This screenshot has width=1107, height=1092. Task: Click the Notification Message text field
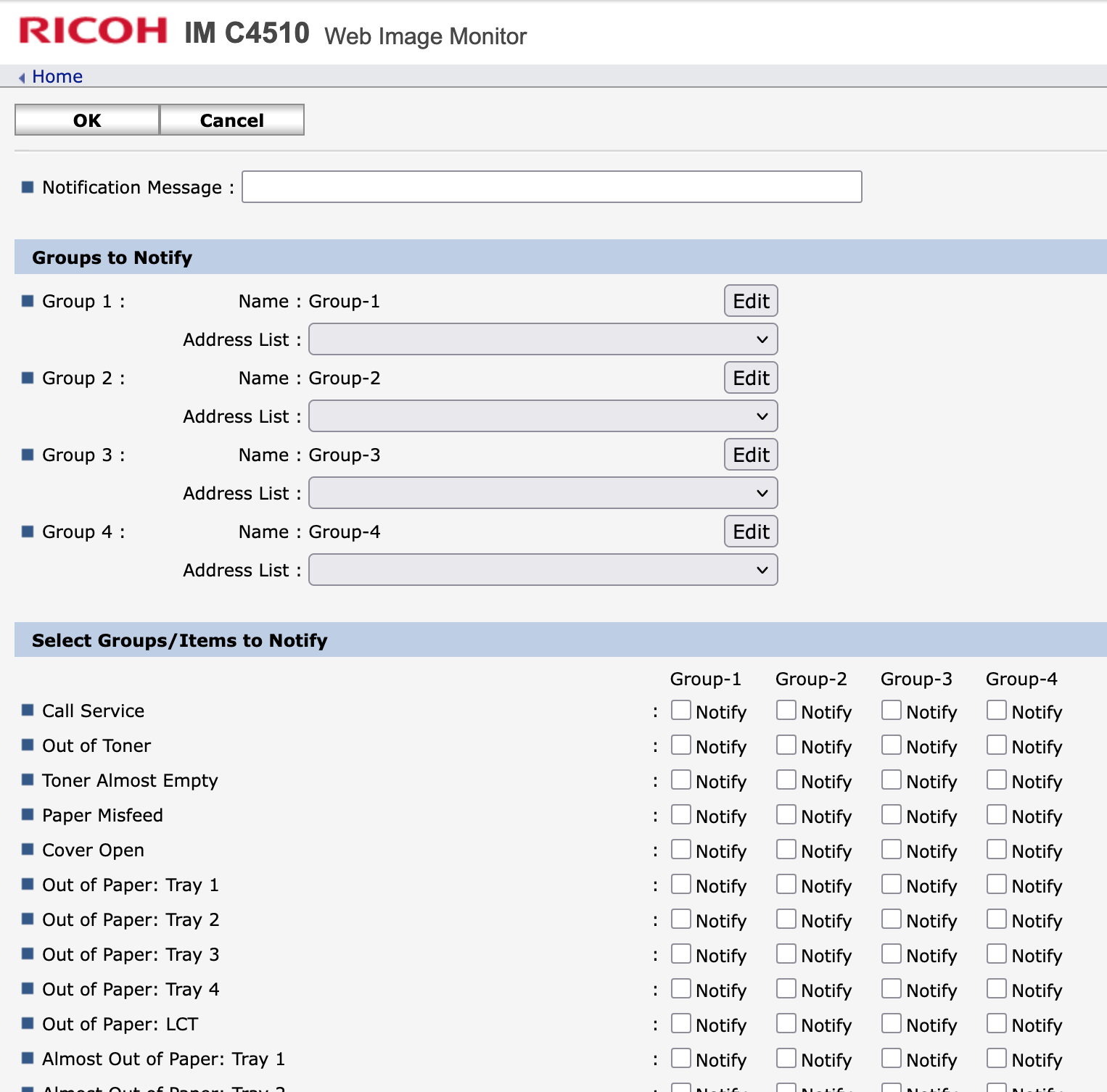[551, 187]
